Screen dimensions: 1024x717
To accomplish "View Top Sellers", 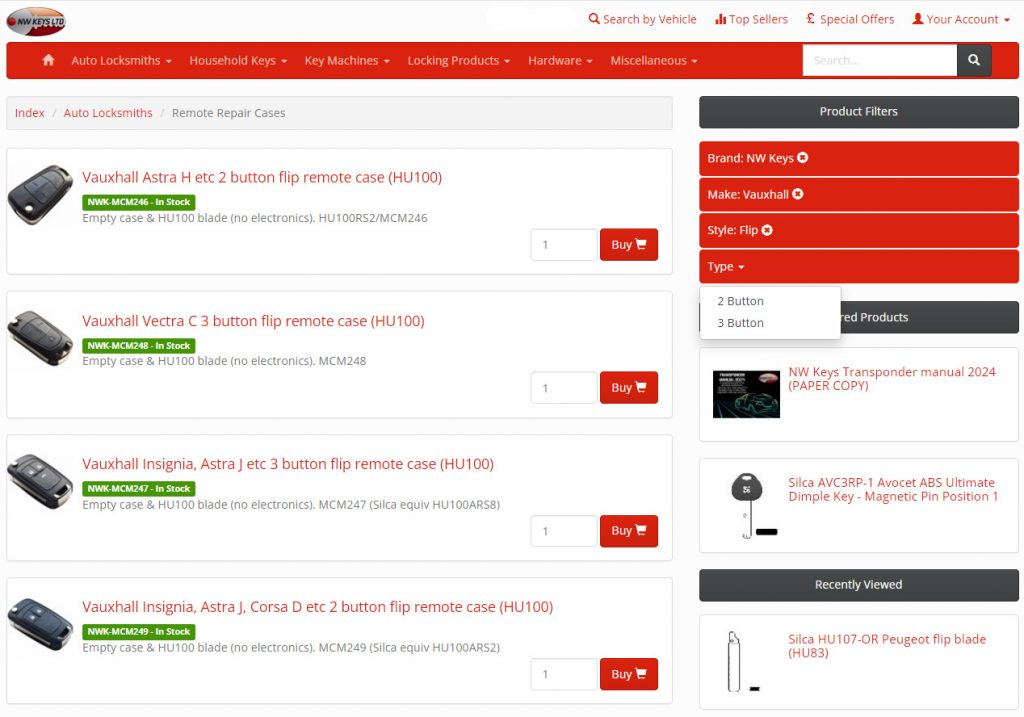I will click(x=752, y=19).
